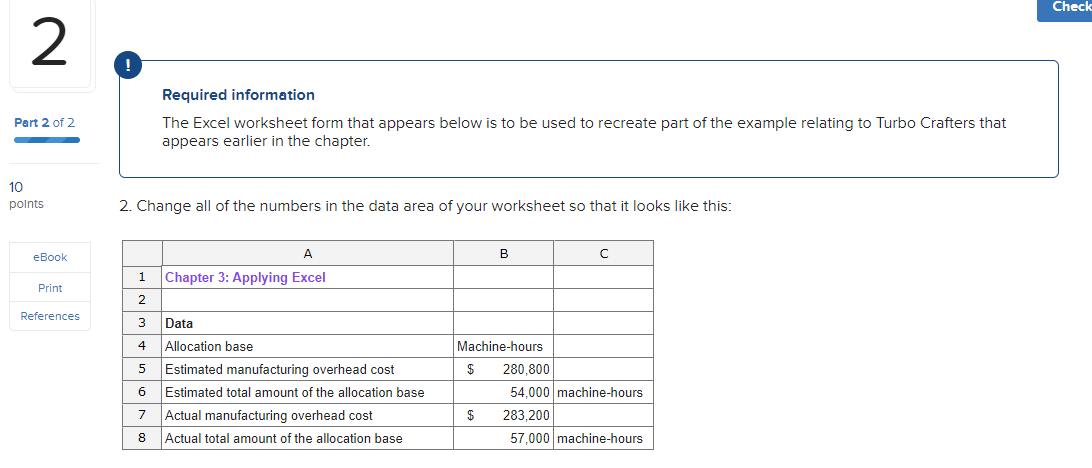
Task: Select column B header
Action: (x=504, y=254)
